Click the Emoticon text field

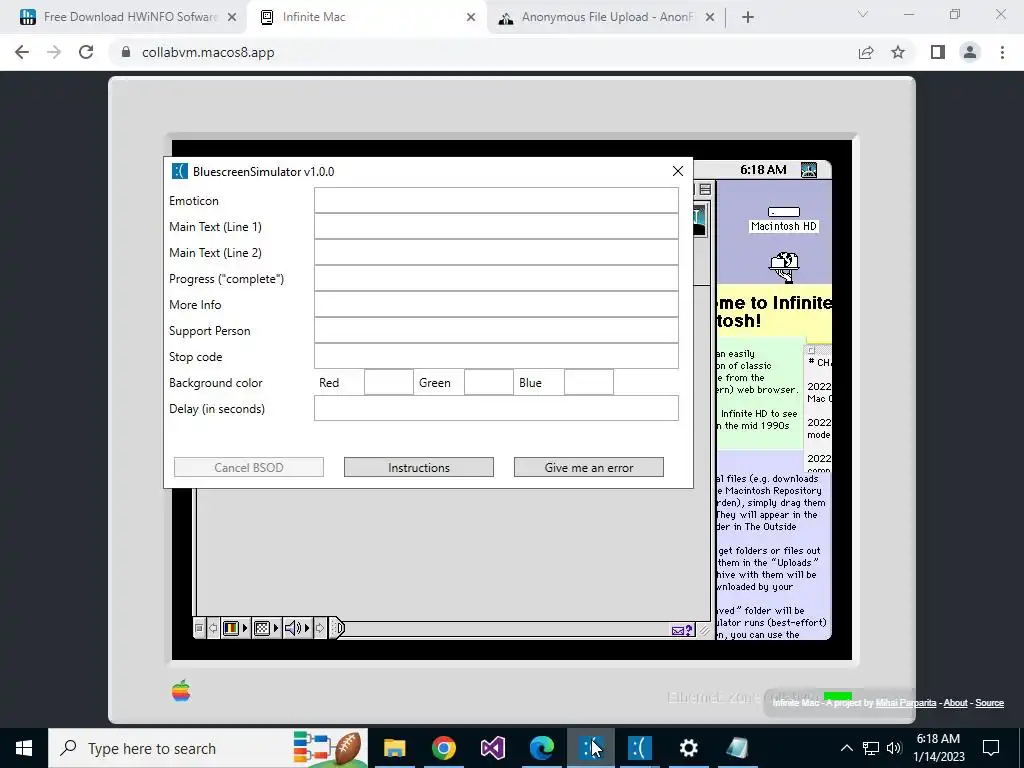point(496,200)
